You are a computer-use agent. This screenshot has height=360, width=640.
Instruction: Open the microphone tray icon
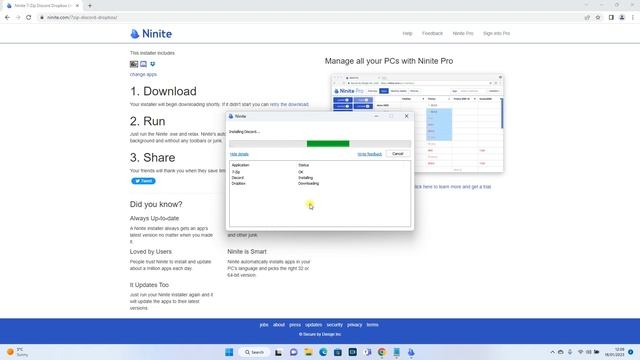pyautogui.click(x=570, y=352)
